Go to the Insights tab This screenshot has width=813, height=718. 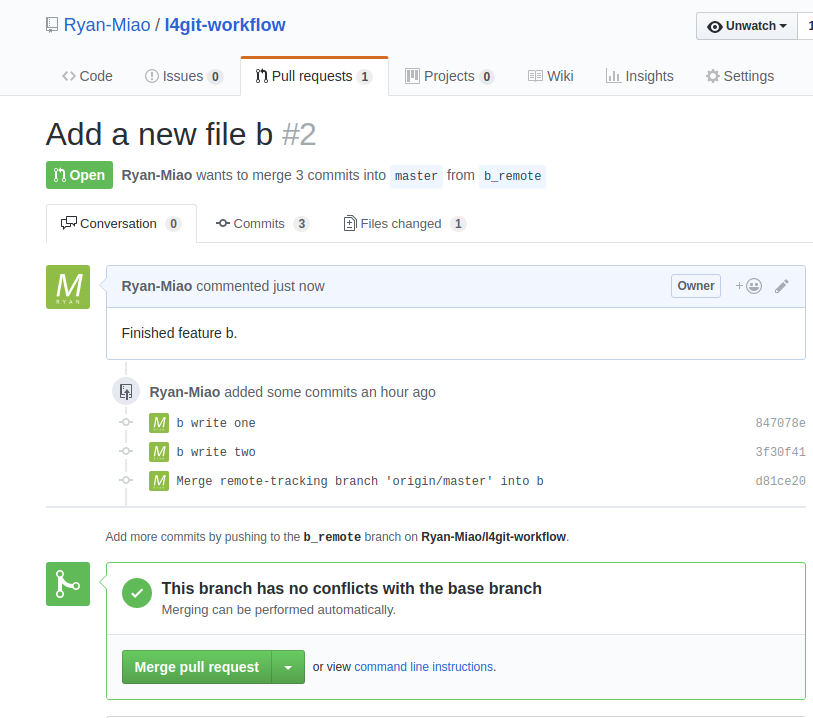640,76
